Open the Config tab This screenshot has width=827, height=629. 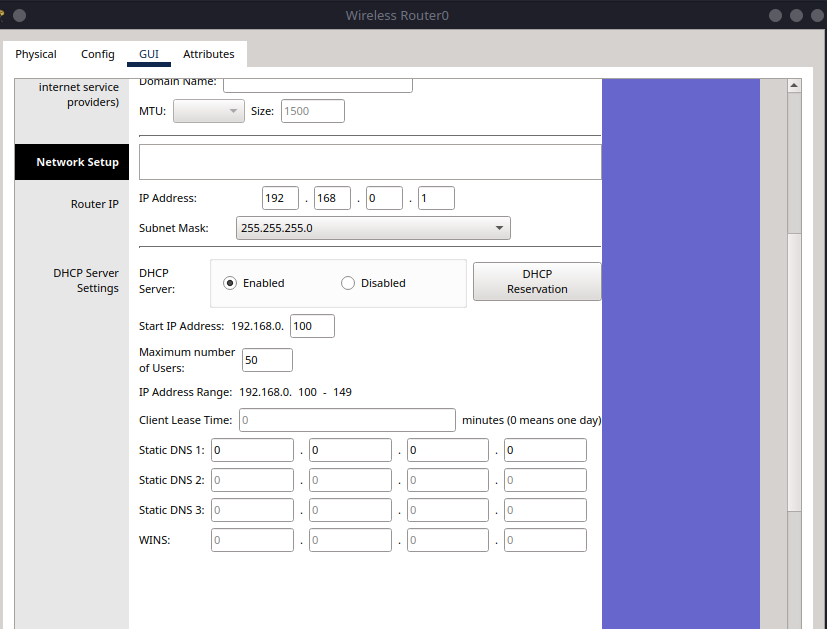[98, 54]
